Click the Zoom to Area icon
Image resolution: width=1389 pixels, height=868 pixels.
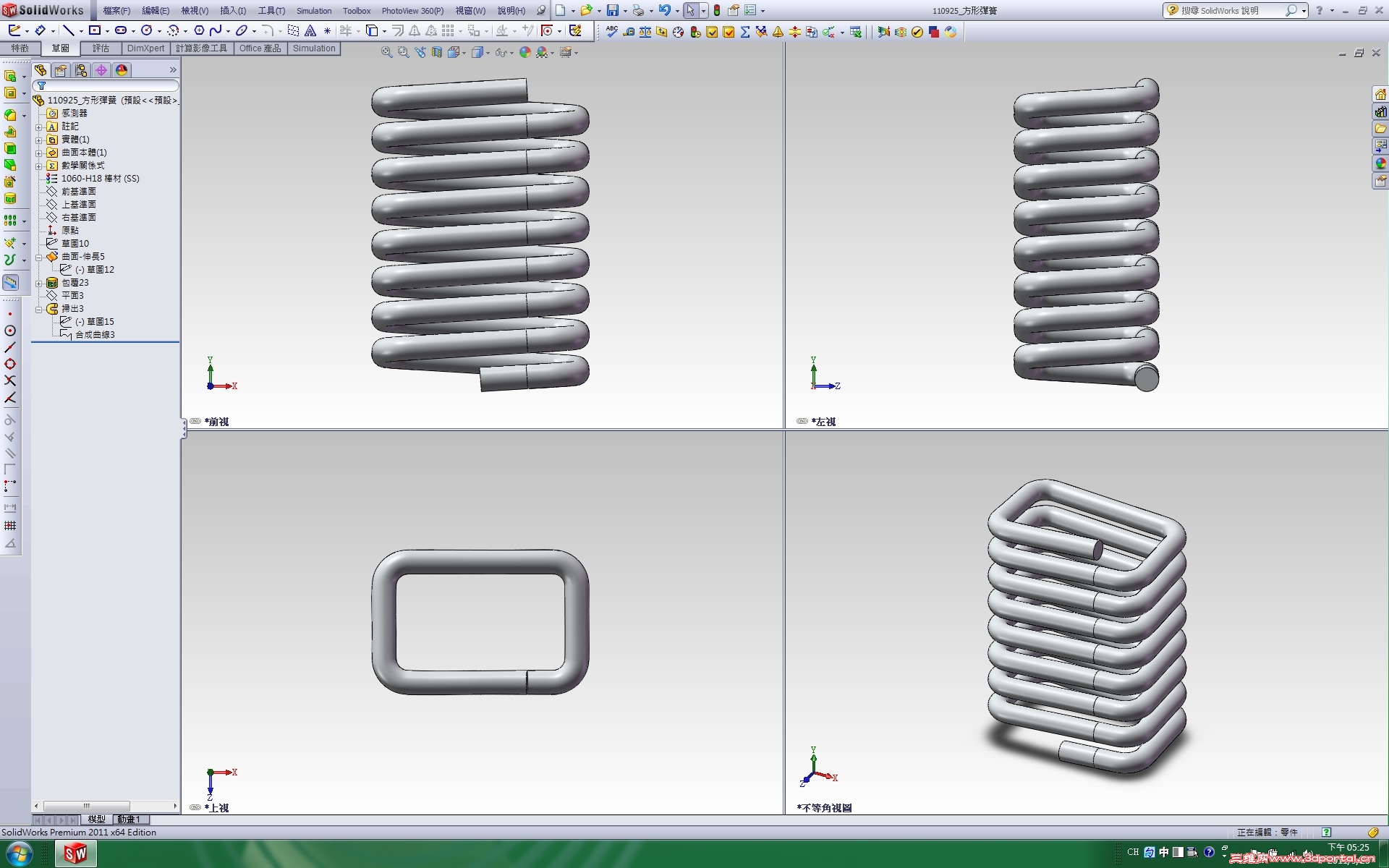coord(404,52)
